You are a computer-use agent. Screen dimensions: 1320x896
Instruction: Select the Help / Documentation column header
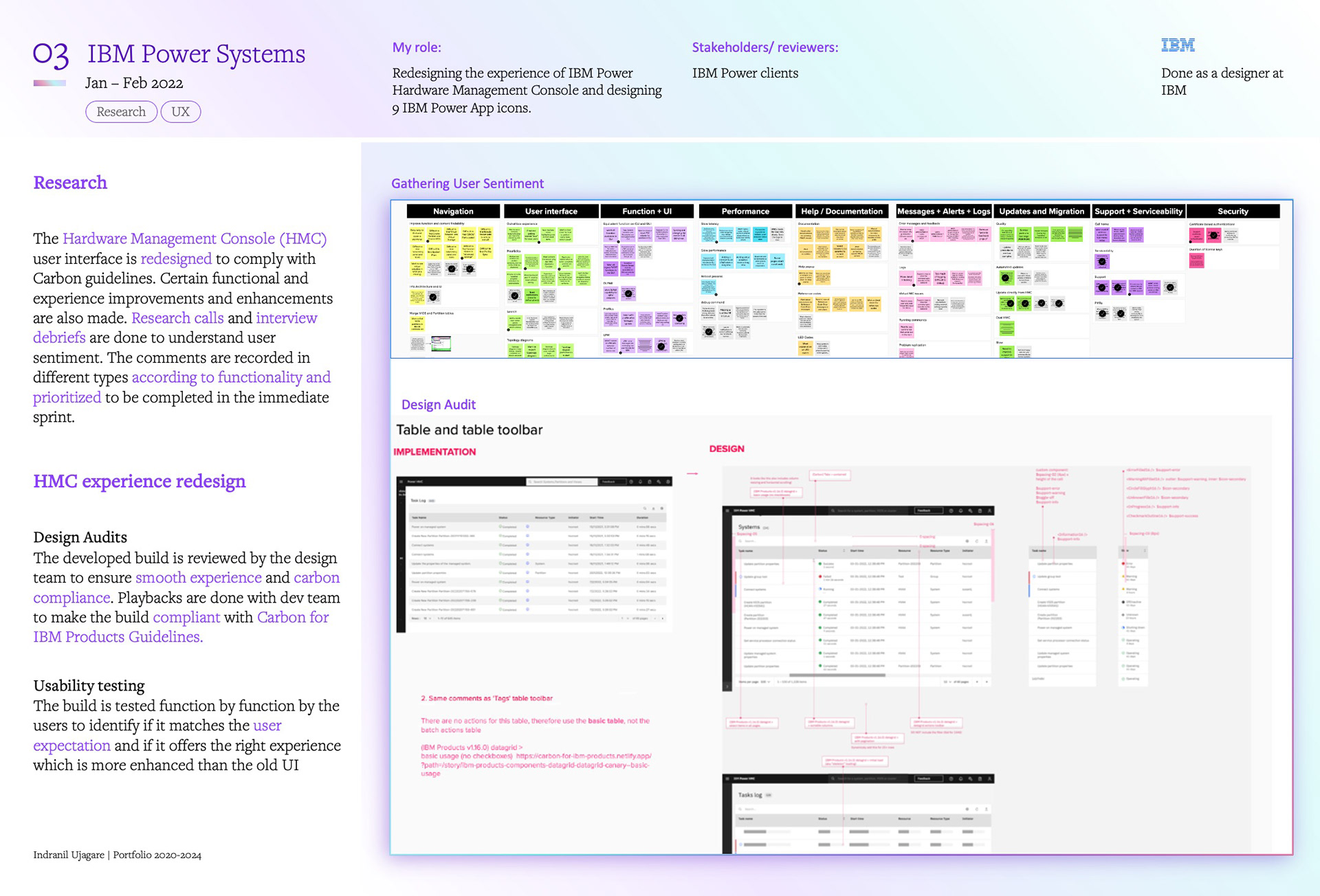pos(841,211)
